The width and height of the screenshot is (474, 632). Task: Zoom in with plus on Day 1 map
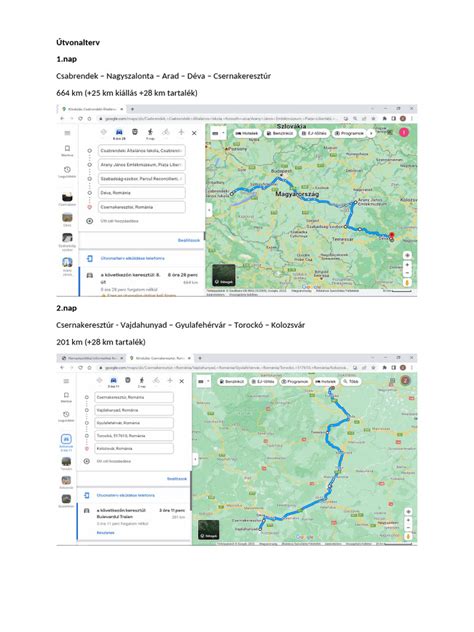point(407,265)
